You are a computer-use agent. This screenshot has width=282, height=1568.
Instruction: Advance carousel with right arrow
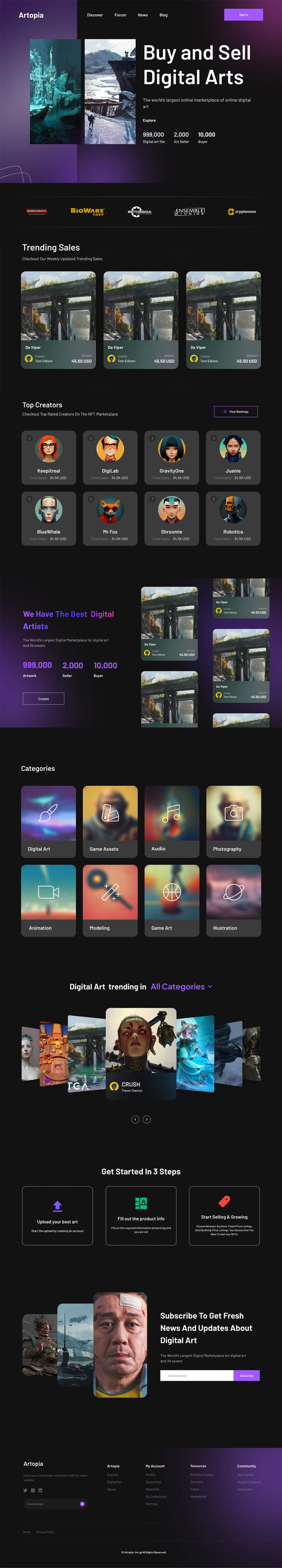(x=146, y=1119)
